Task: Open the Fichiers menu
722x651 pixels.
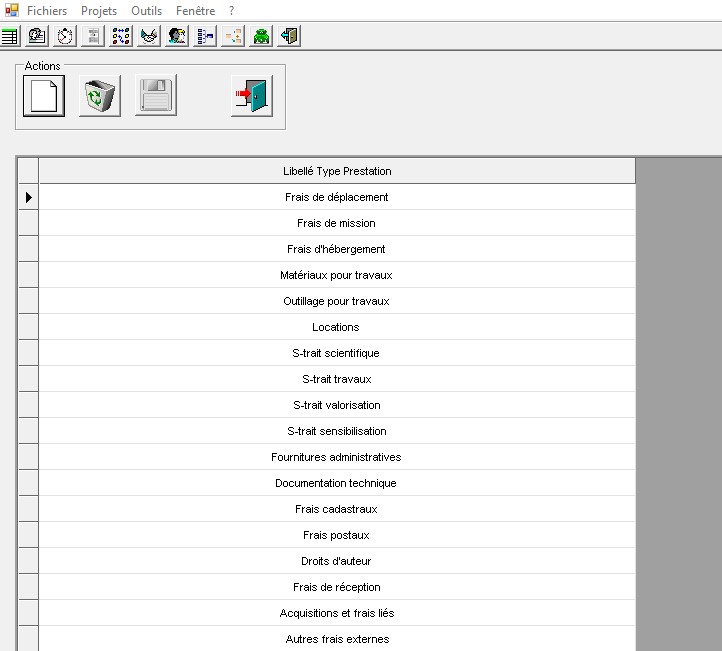Action: point(47,11)
